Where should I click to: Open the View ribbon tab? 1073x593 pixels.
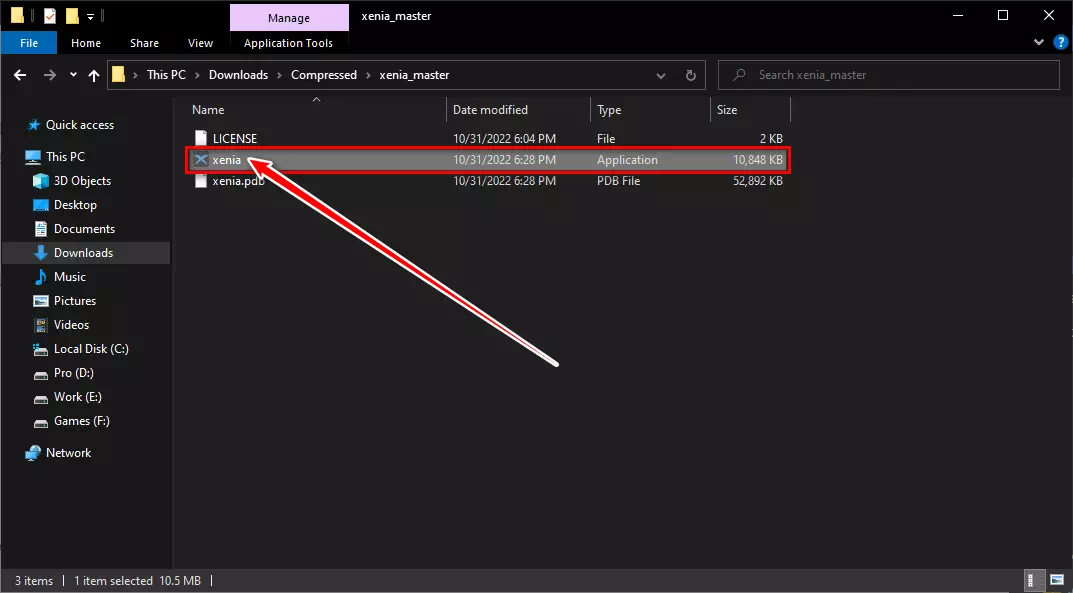click(200, 42)
